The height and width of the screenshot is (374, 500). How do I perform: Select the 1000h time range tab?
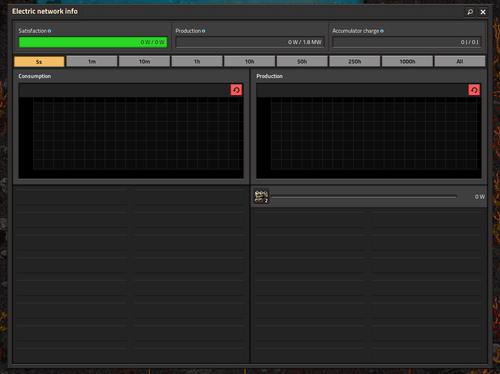coord(407,62)
